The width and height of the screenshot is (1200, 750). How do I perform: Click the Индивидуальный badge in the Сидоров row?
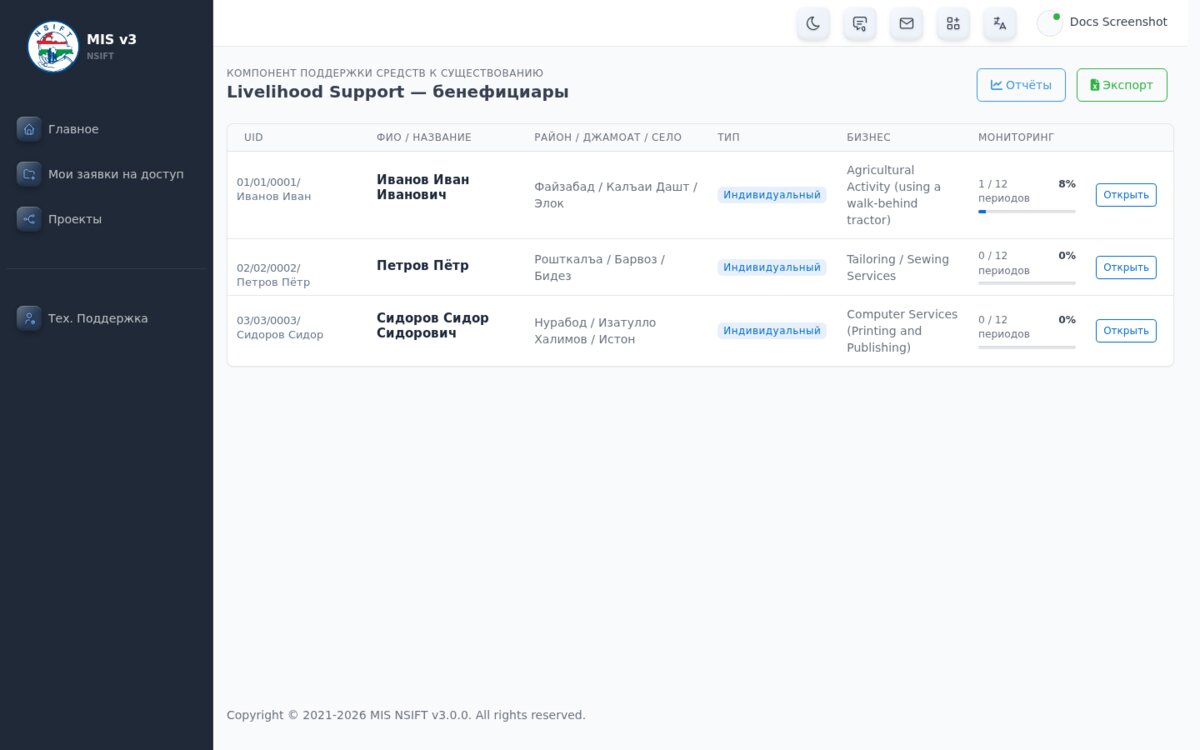tap(772, 331)
